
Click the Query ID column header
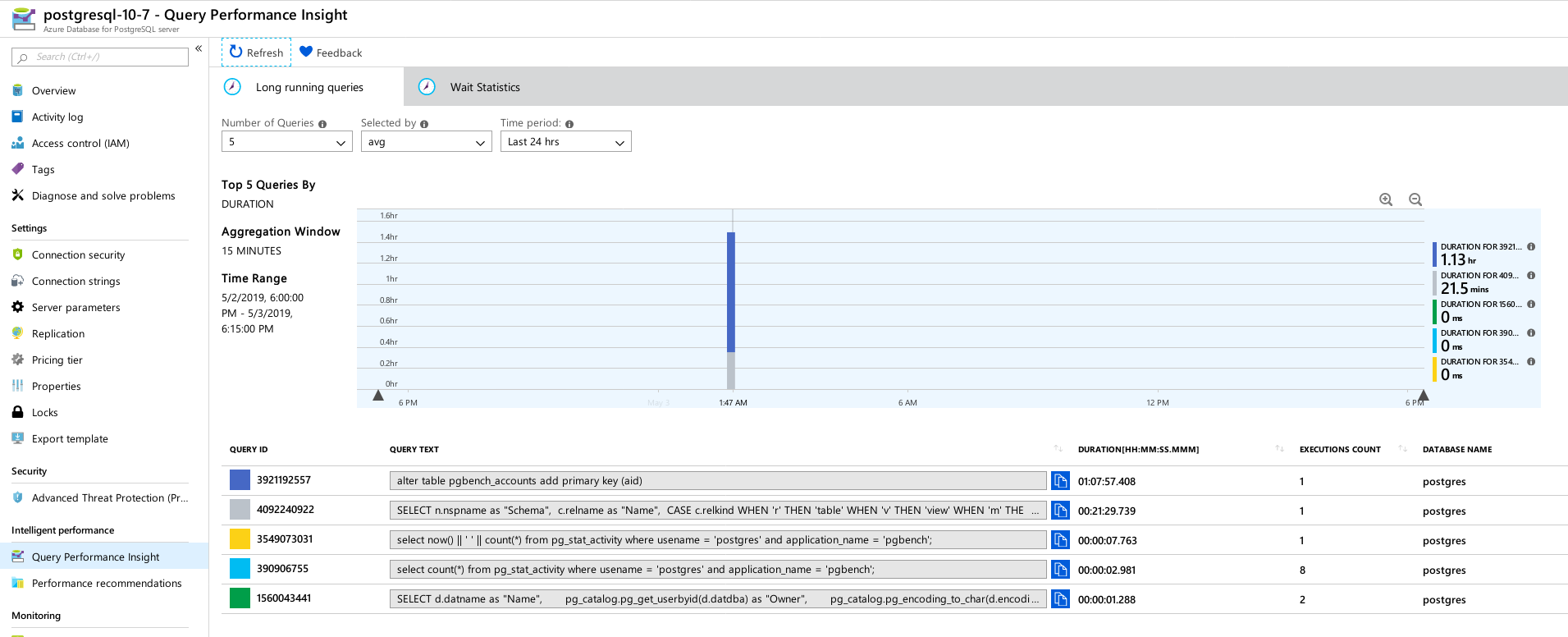[x=249, y=450]
